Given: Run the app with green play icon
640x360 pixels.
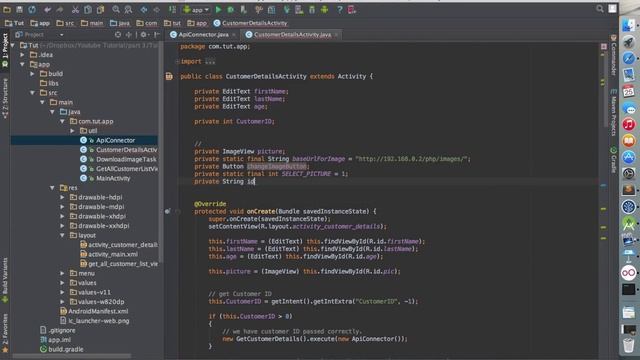Looking at the screenshot, I should point(218,9).
